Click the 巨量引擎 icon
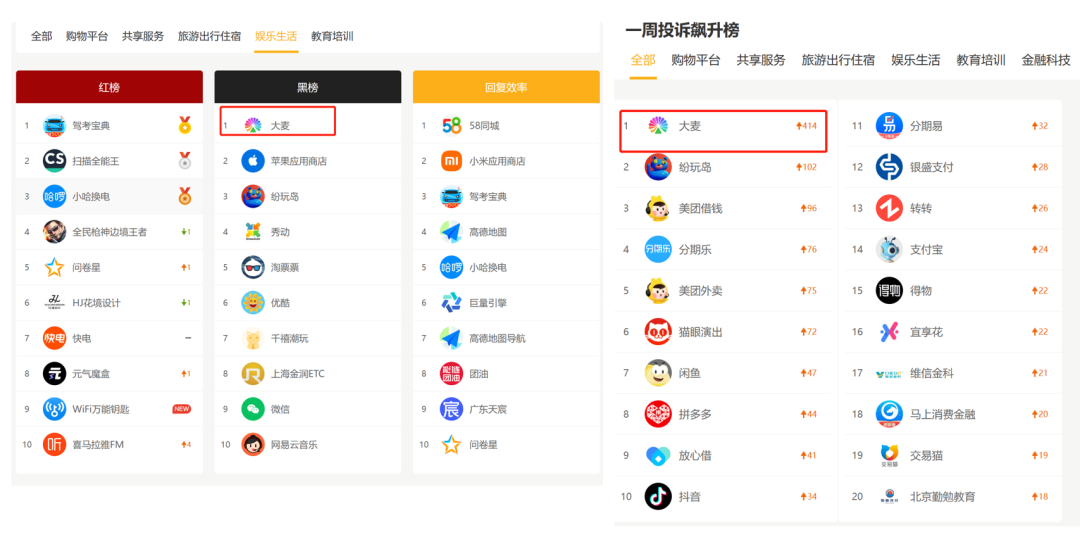Viewport: 1080px width, 556px height. point(451,302)
